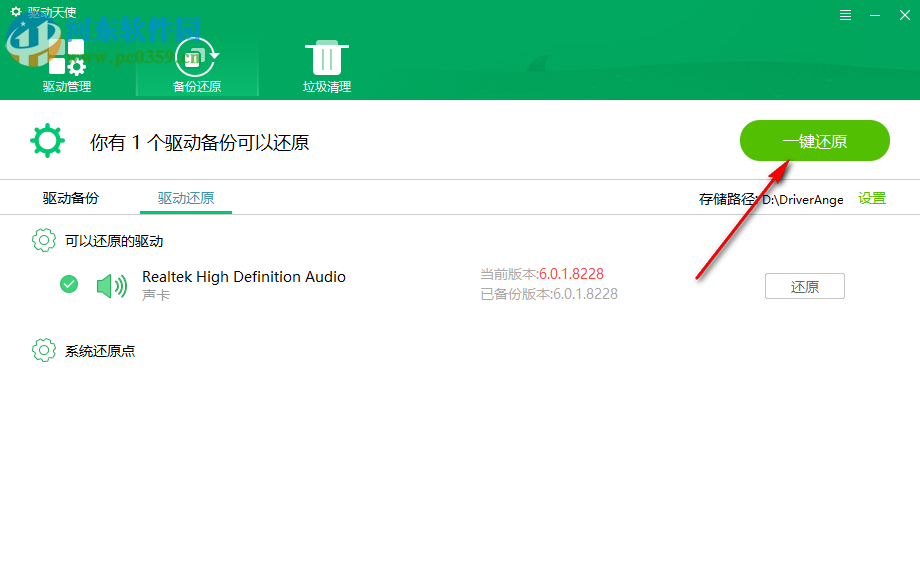Restore Realtek audio via 还原 button
The image size is (920, 580).
click(804, 285)
